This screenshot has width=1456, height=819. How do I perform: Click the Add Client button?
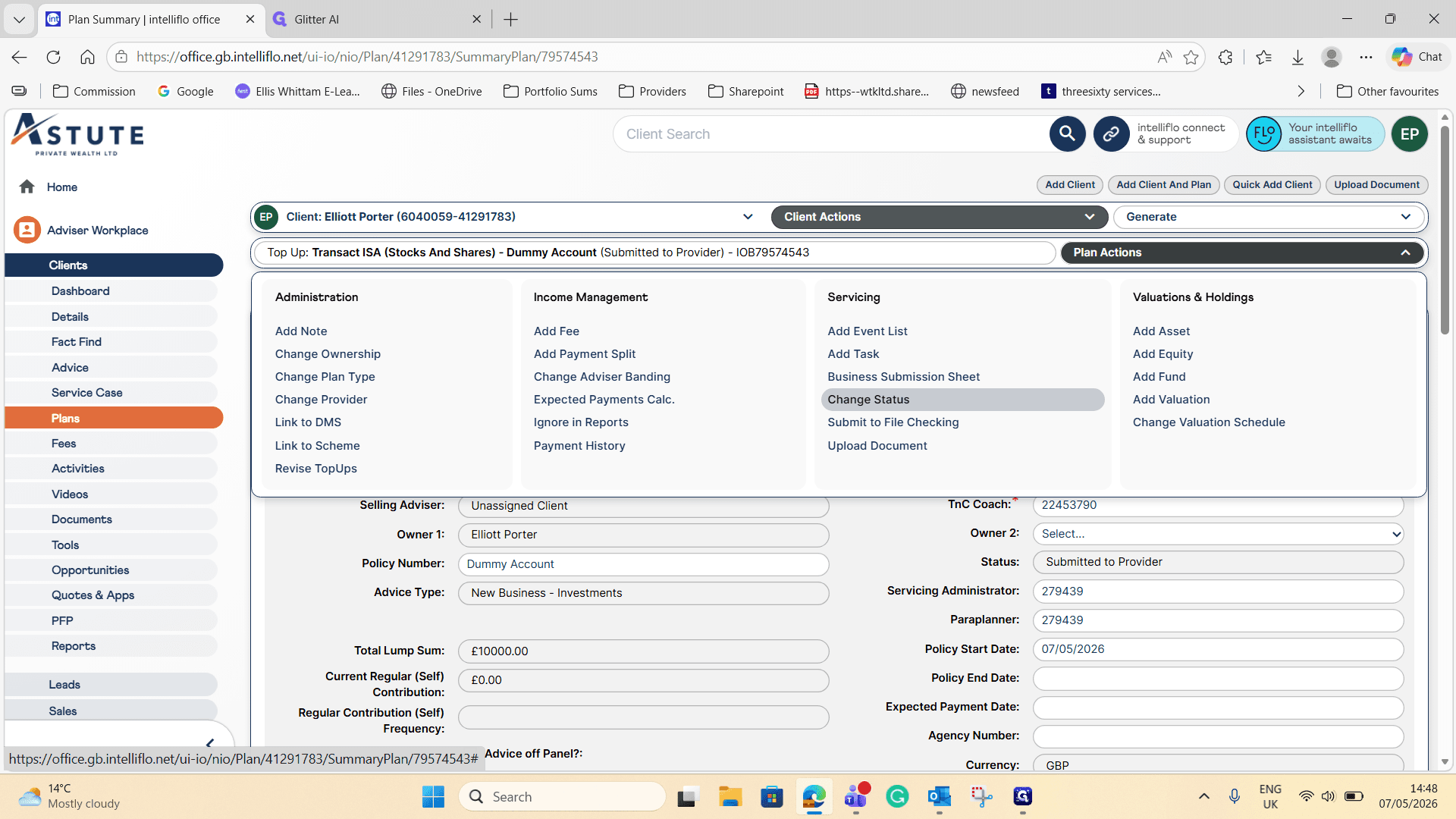coord(1069,185)
